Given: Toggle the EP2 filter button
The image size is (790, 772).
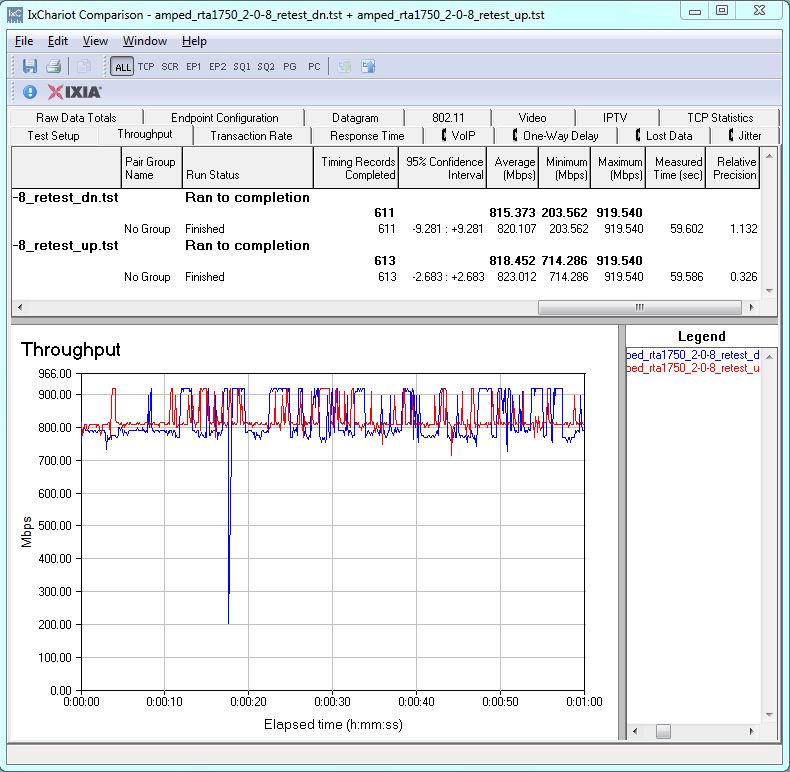Looking at the screenshot, I should pos(218,67).
